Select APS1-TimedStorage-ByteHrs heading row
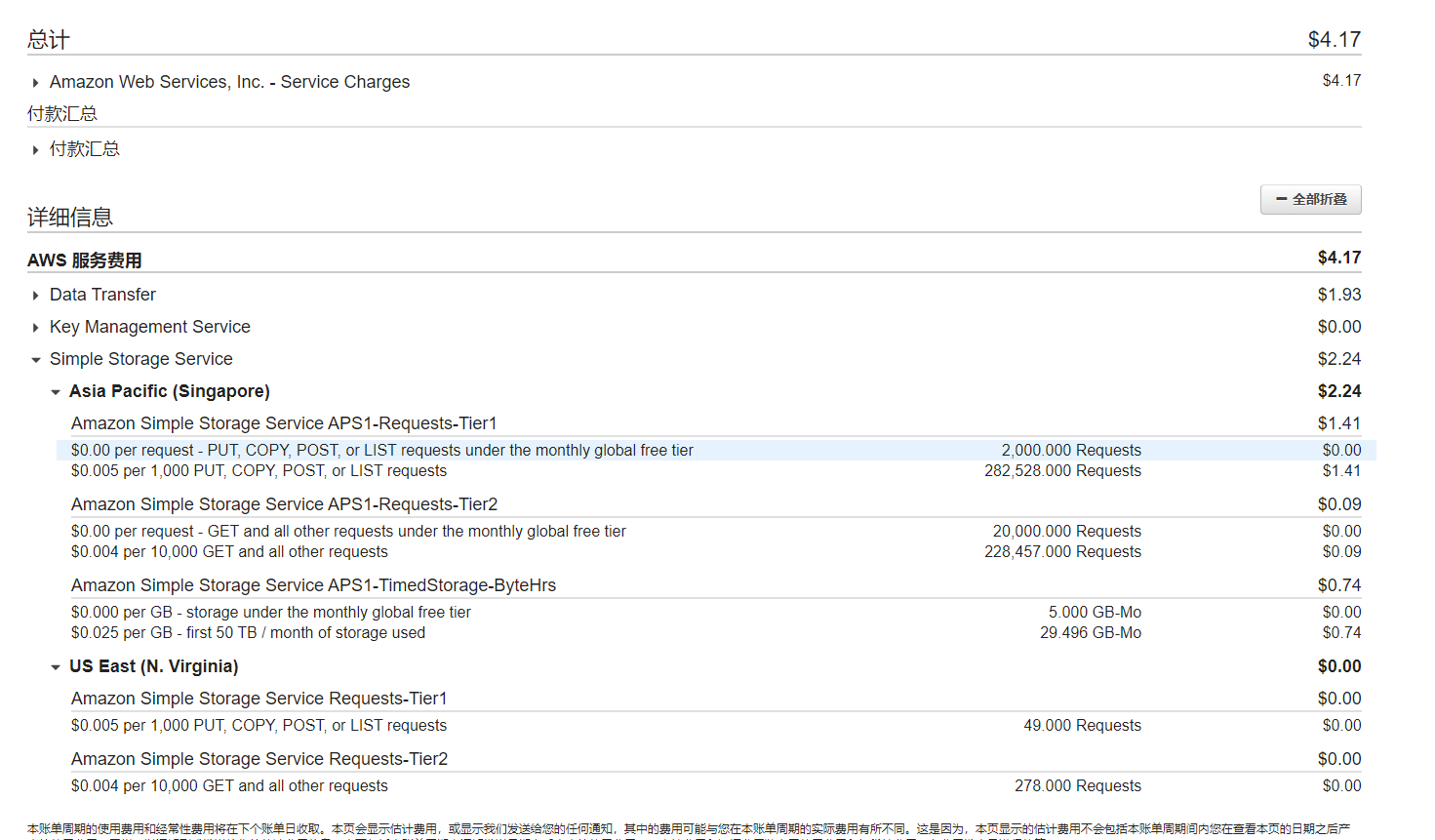This screenshot has width=1435, height=840. tap(313, 585)
